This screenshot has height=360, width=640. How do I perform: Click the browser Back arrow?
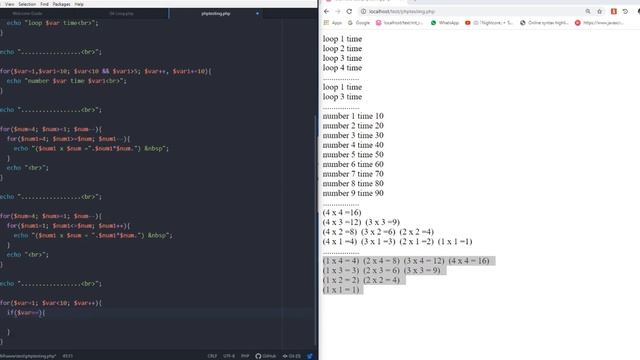pyautogui.click(x=327, y=11)
